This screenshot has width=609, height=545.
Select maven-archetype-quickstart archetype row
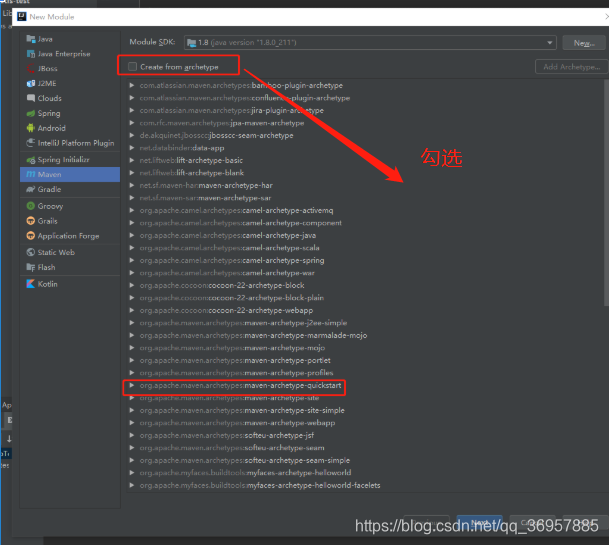240,385
